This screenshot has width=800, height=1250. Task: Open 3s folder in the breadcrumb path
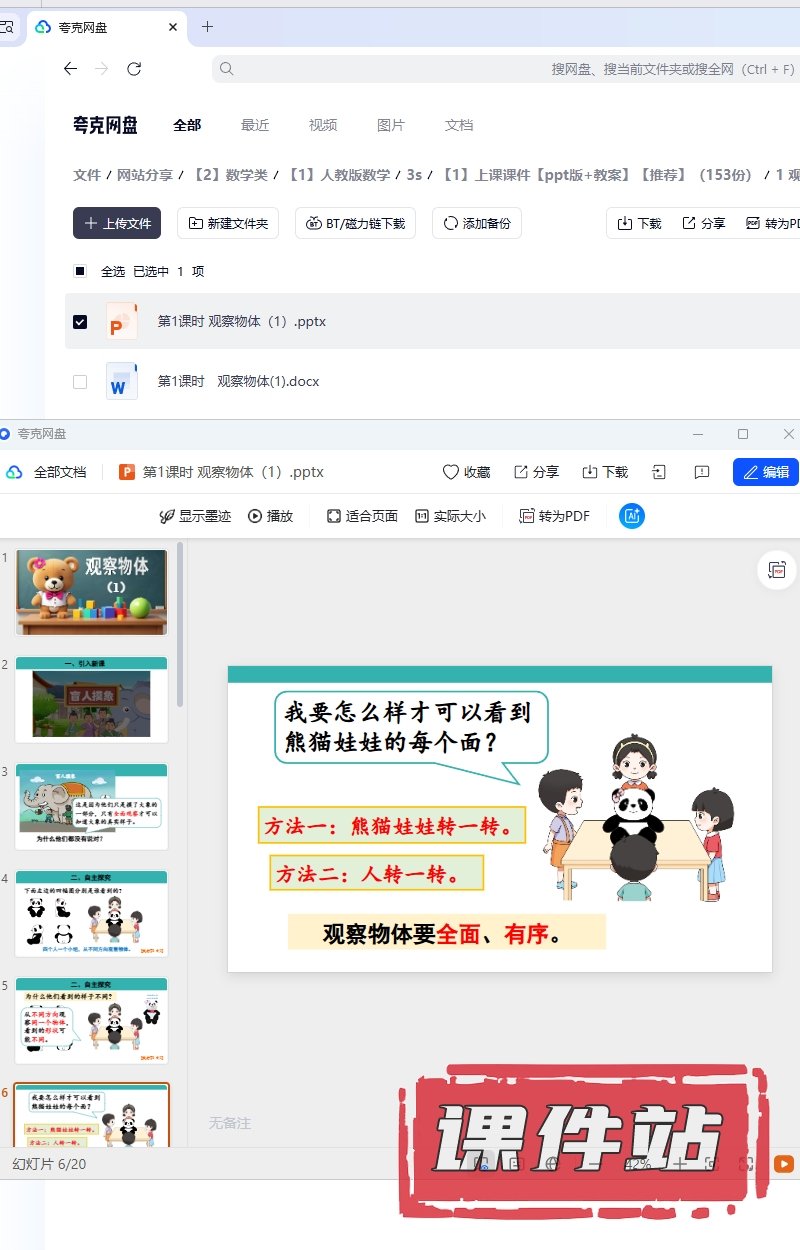pyautogui.click(x=414, y=175)
